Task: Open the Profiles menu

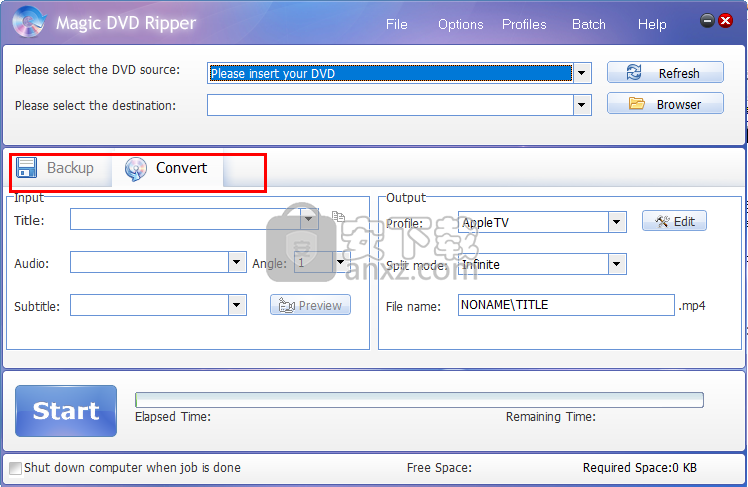Action: click(x=524, y=24)
